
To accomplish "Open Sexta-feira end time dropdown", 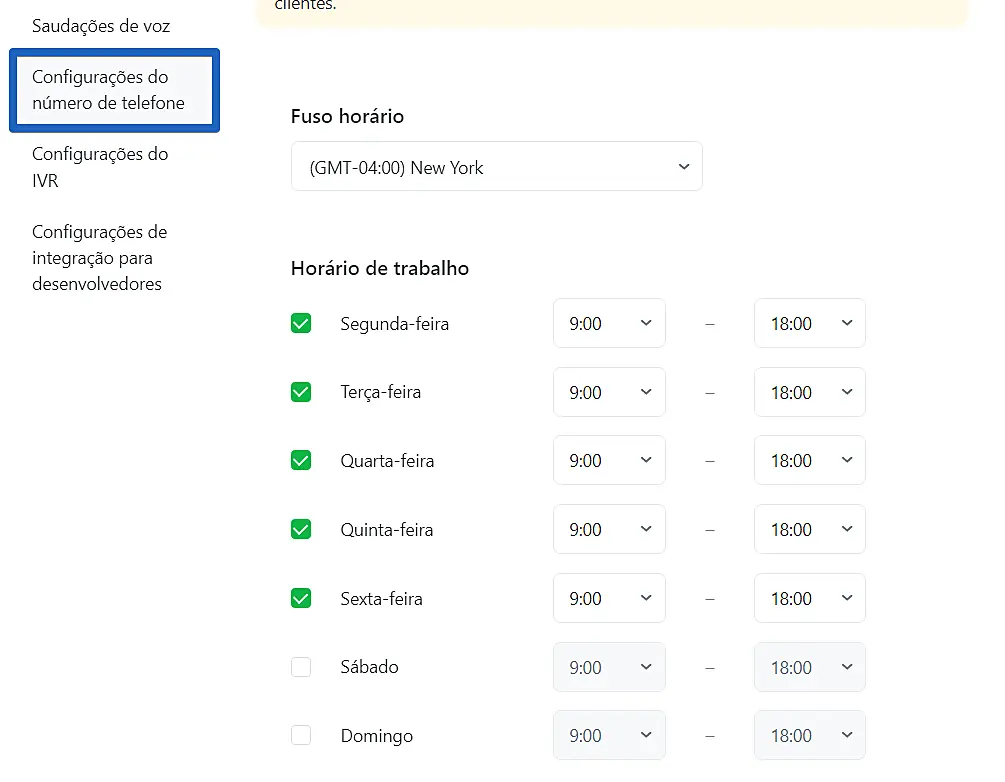I will tap(809, 598).
